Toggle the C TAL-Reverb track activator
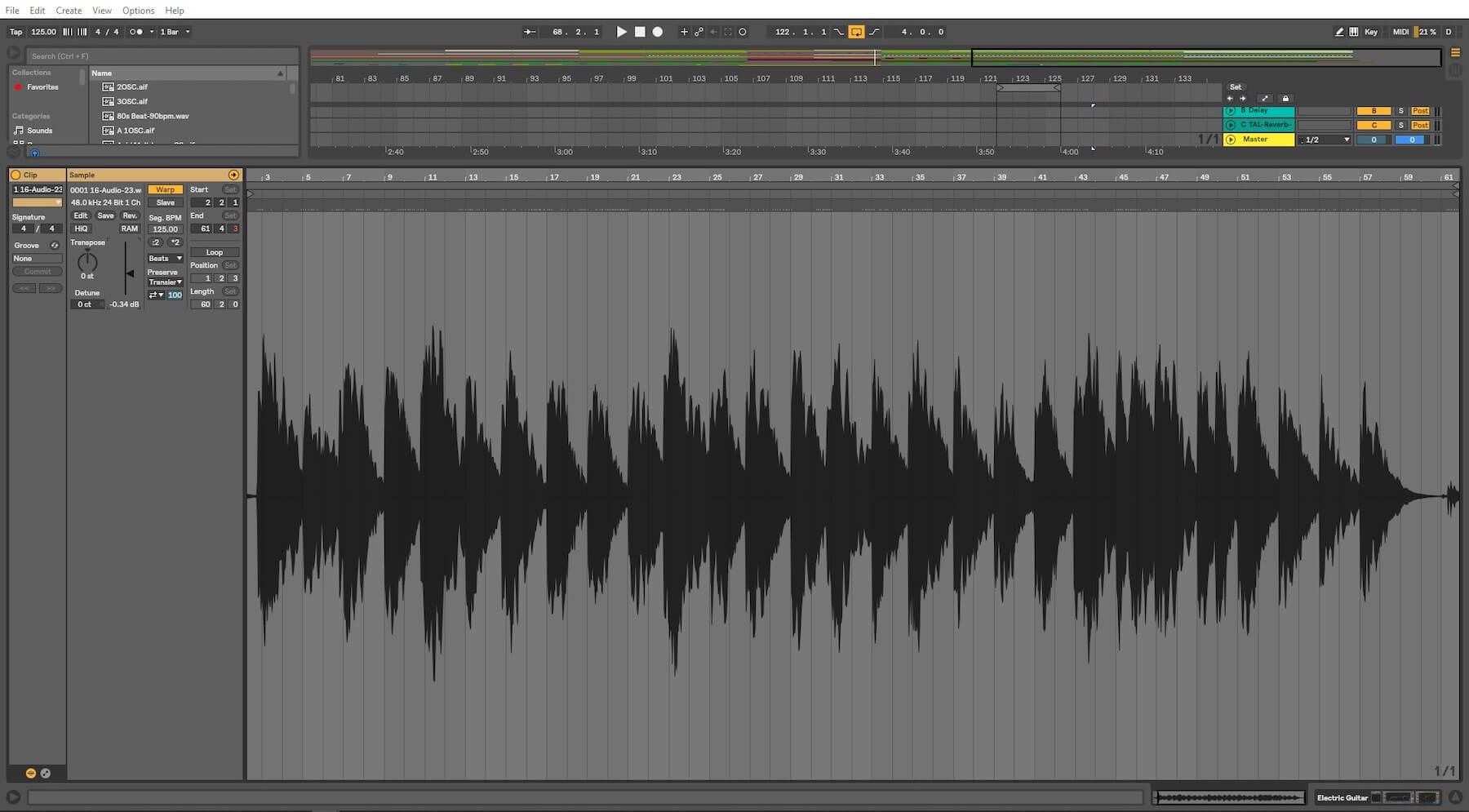This screenshot has height=812, width=1469. tap(1374, 126)
